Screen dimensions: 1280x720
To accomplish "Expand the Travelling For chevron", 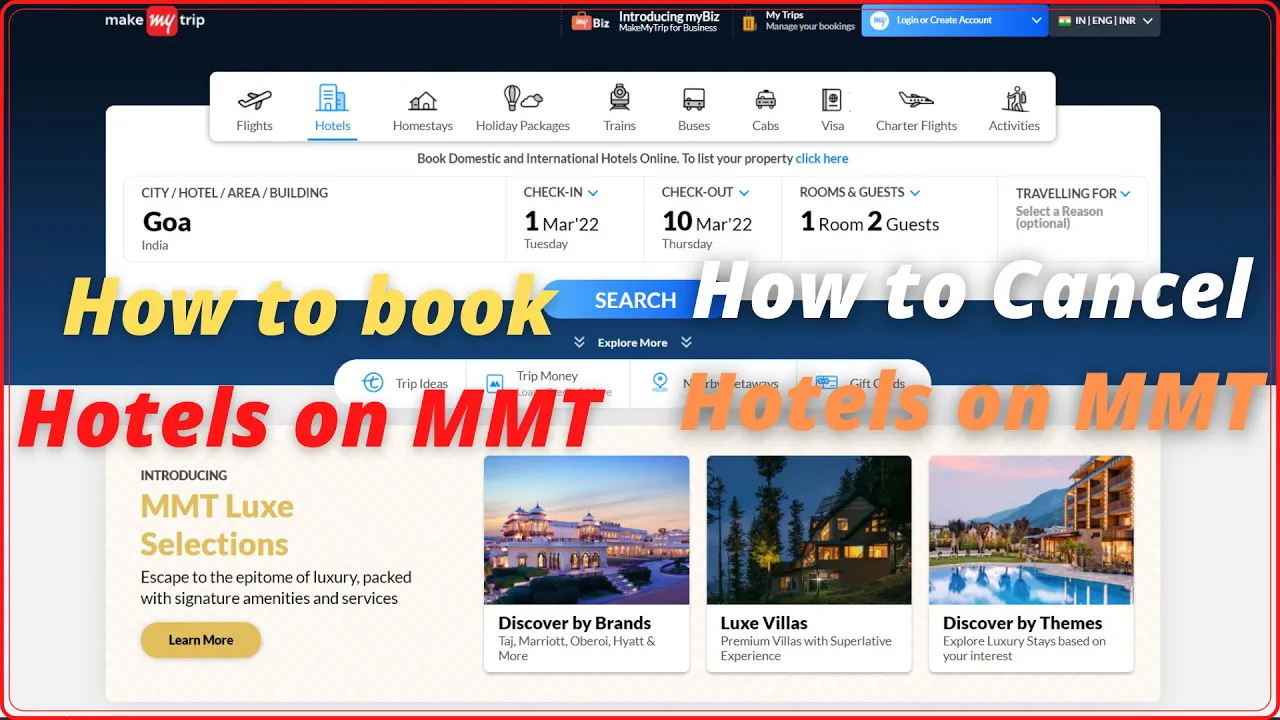I will 1125,194.
